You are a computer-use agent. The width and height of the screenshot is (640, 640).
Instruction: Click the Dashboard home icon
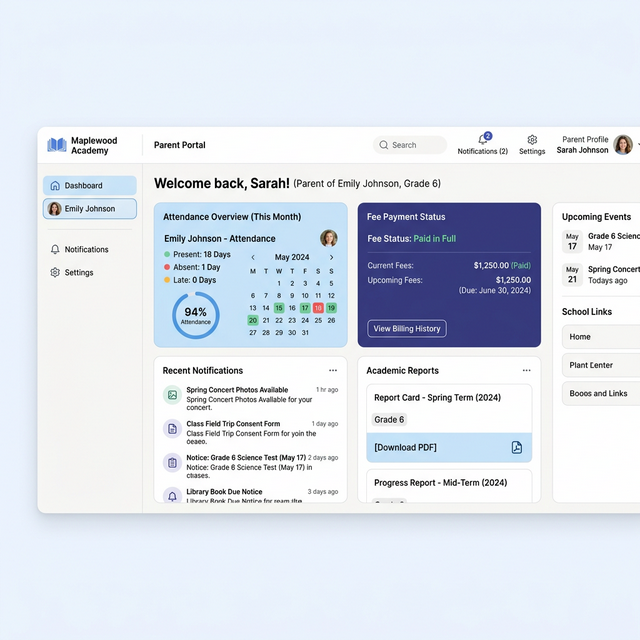click(55, 186)
